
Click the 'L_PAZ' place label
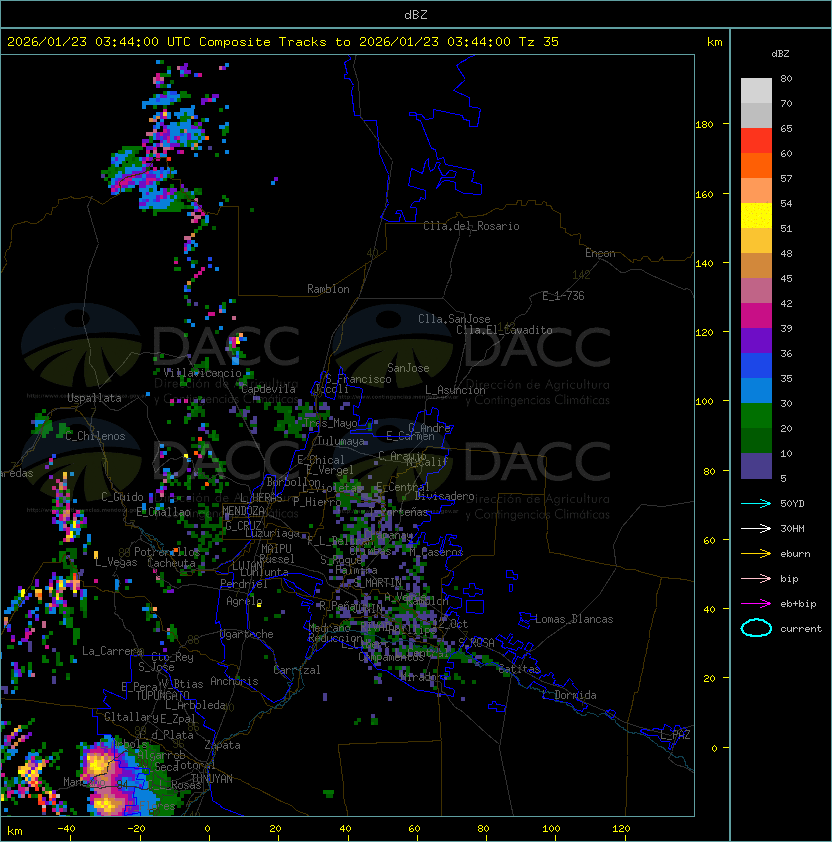tap(675, 735)
